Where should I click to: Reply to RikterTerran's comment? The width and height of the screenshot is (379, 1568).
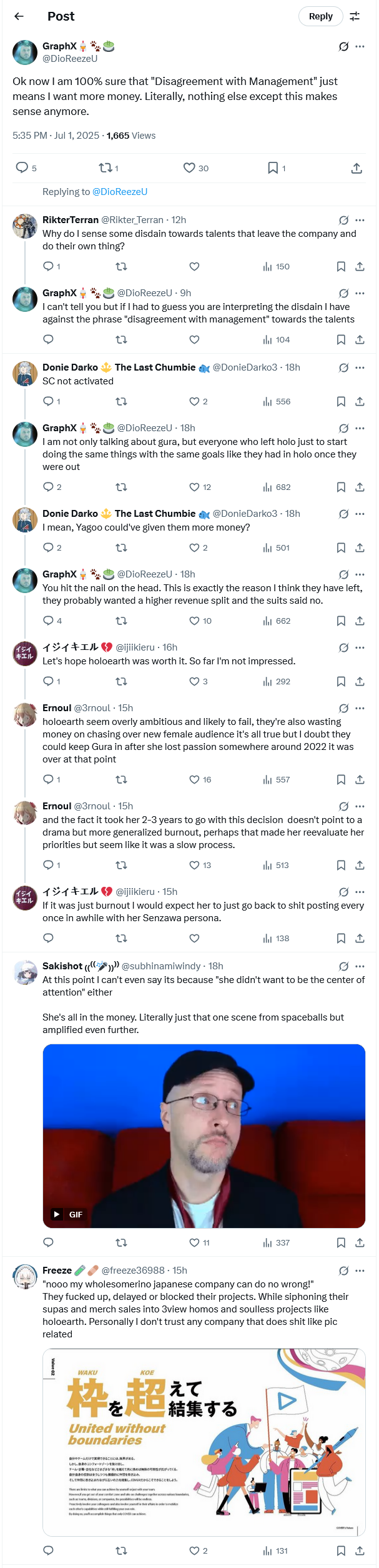pos(48,266)
